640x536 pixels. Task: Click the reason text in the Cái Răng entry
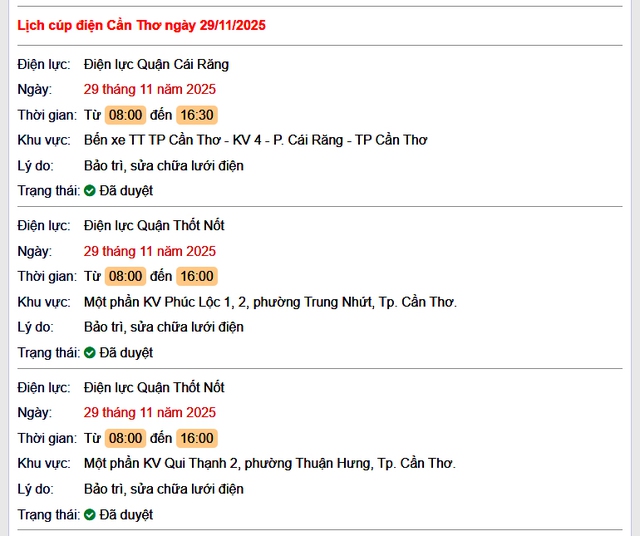point(164,165)
